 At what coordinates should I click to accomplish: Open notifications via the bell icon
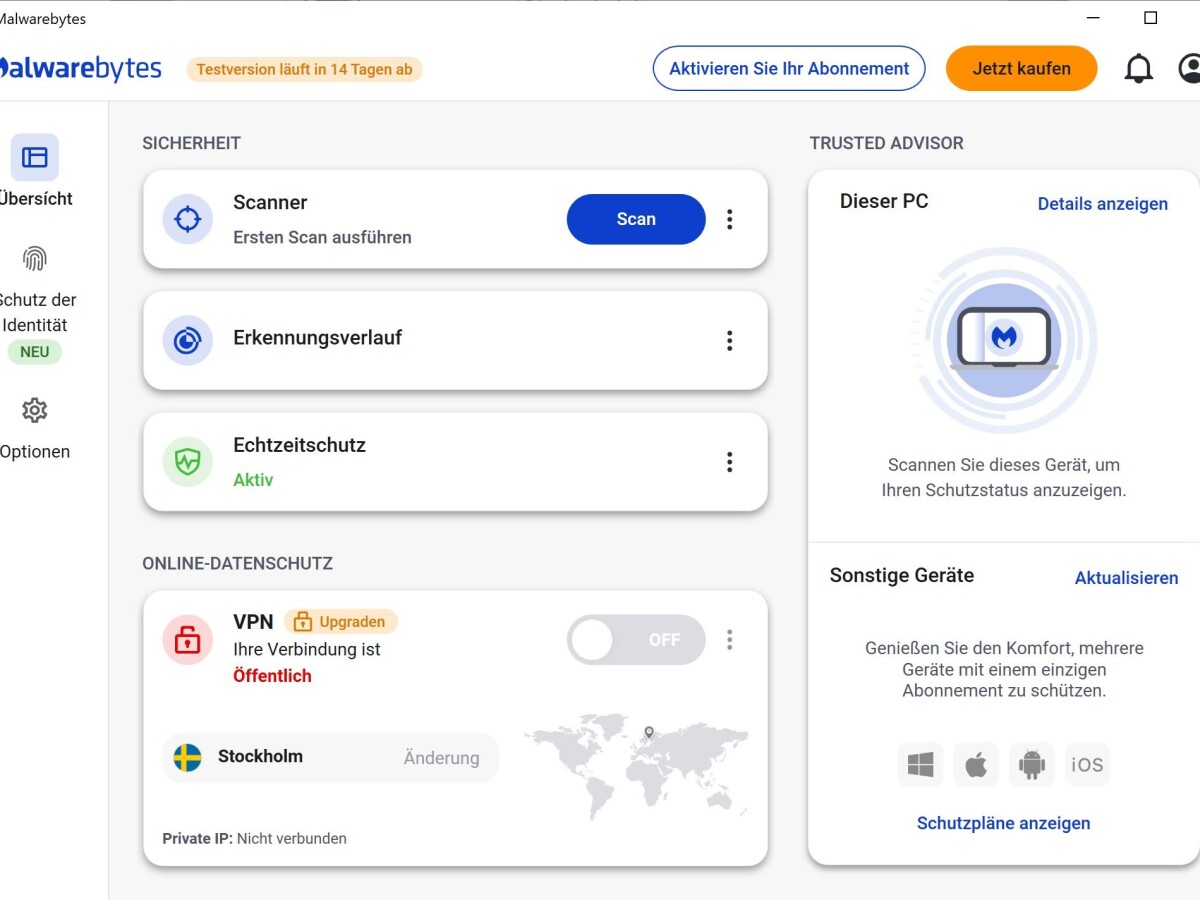(1138, 69)
